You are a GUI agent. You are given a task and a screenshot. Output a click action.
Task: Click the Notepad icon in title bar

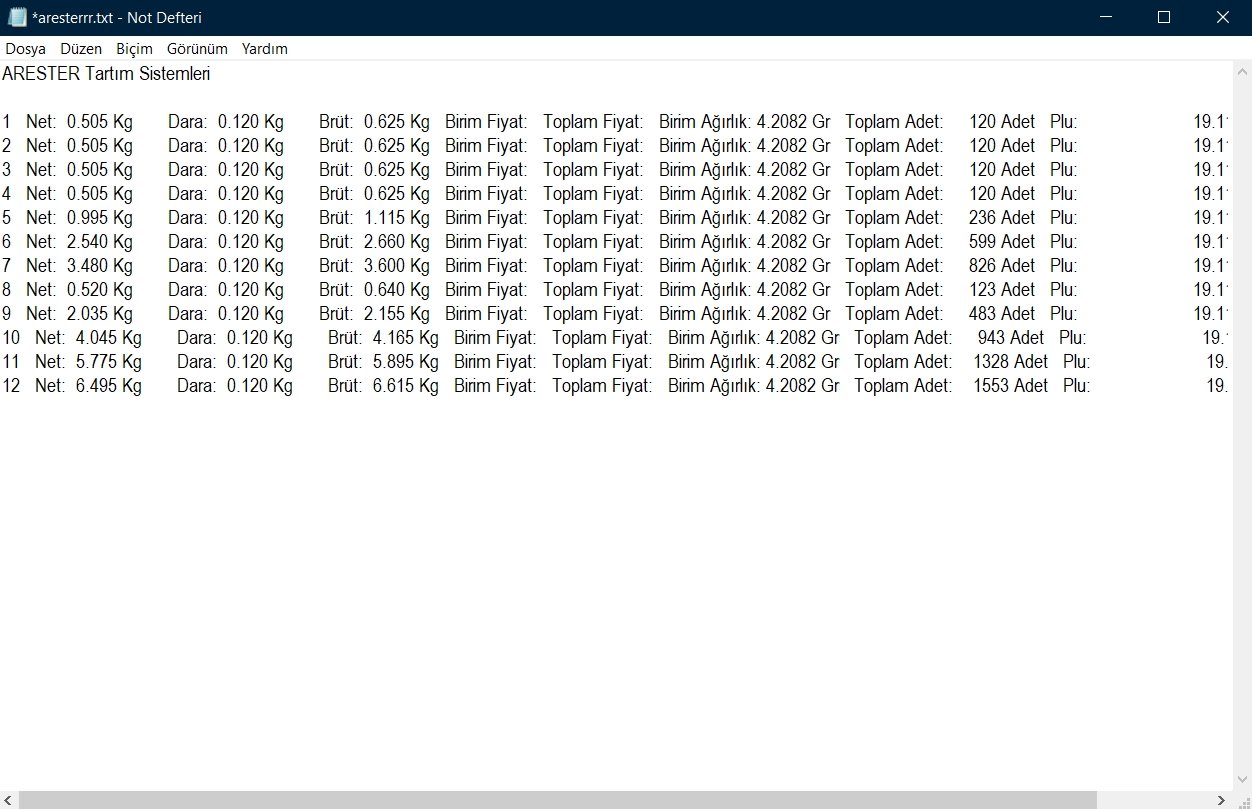click(x=16, y=17)
